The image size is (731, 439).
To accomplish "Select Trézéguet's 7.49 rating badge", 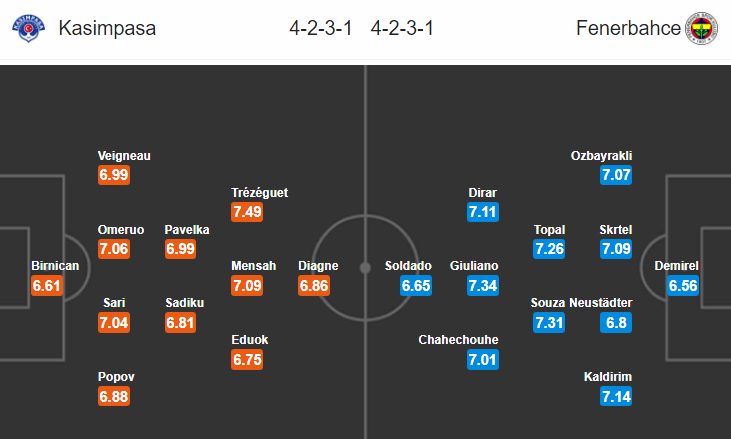I will click(247, 212).
